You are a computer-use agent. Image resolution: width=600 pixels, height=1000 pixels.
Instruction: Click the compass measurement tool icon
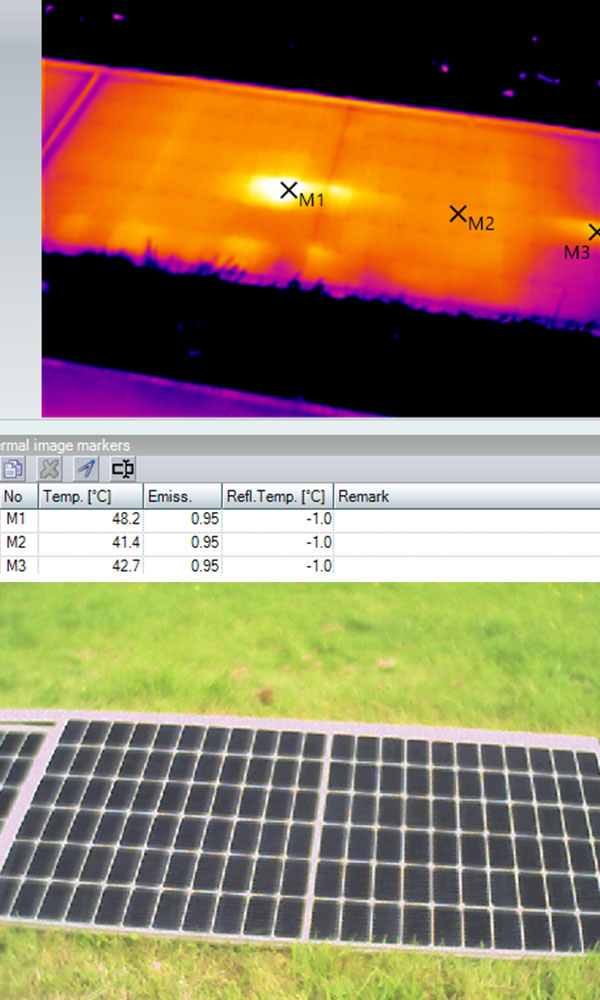pos(86,469)
